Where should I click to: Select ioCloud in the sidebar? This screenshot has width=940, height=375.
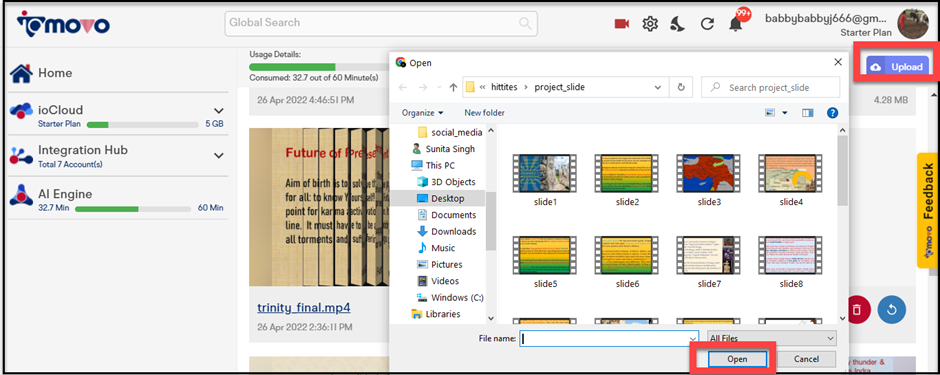(61, 110)
